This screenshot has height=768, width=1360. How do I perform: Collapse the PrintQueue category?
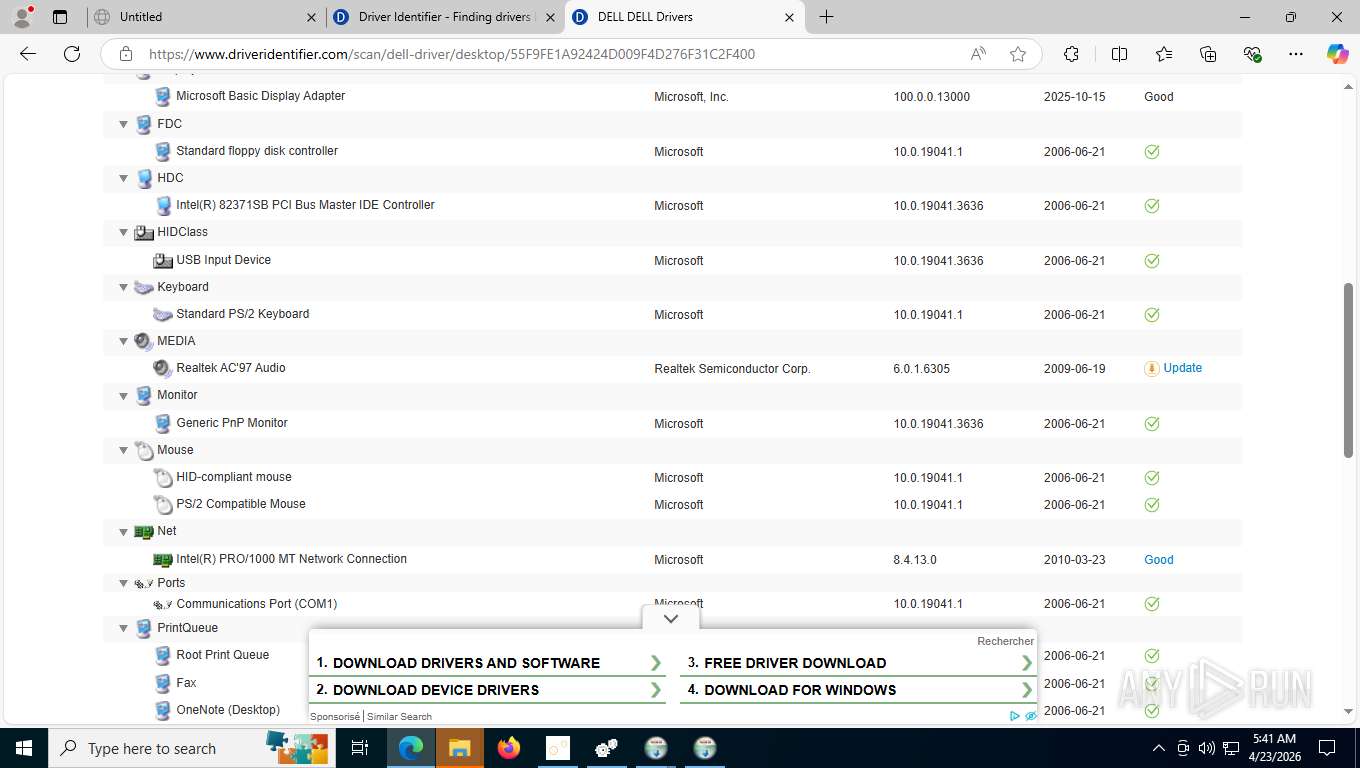(x=124, y=629)
